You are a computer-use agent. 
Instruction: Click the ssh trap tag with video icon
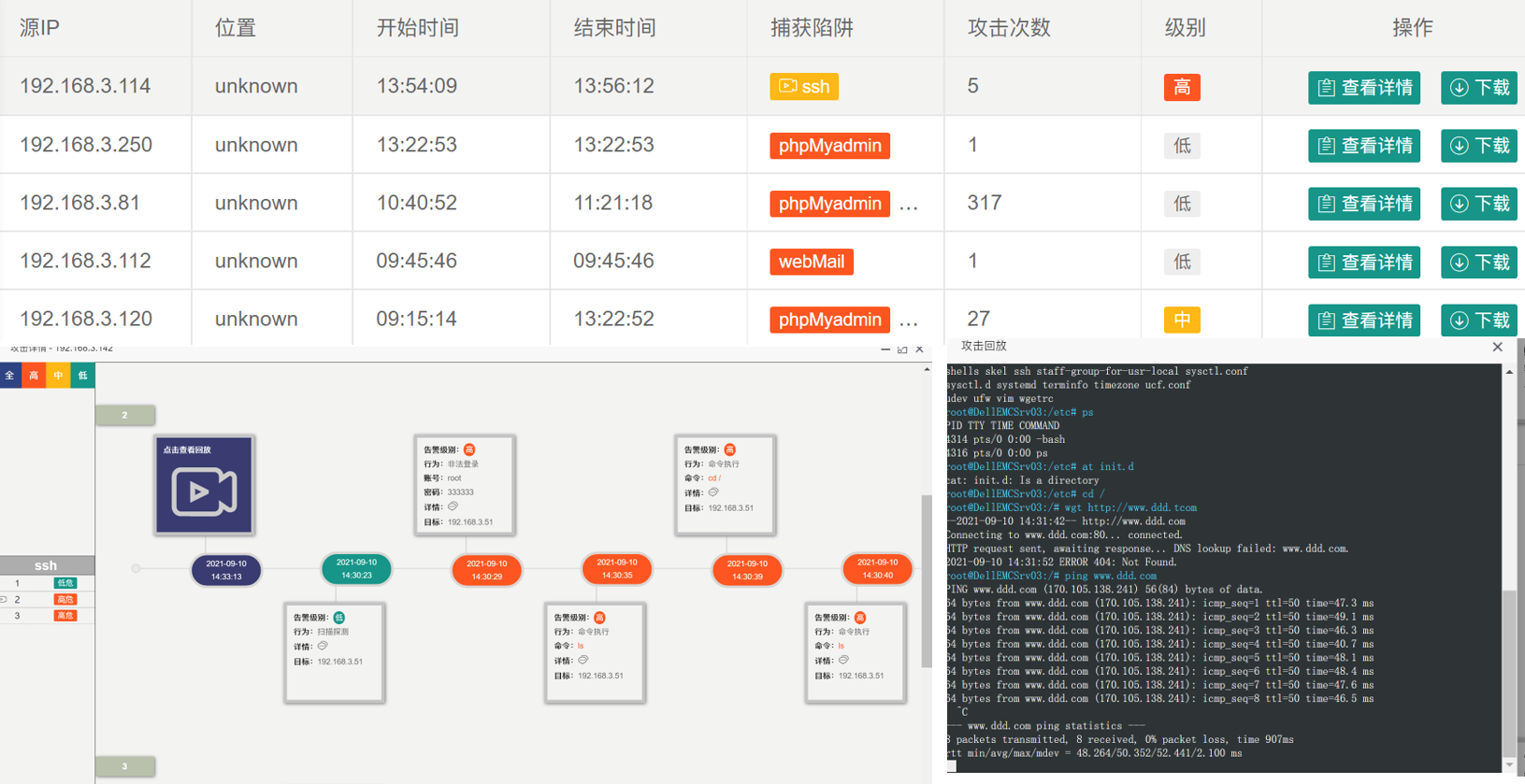(804, 87)
